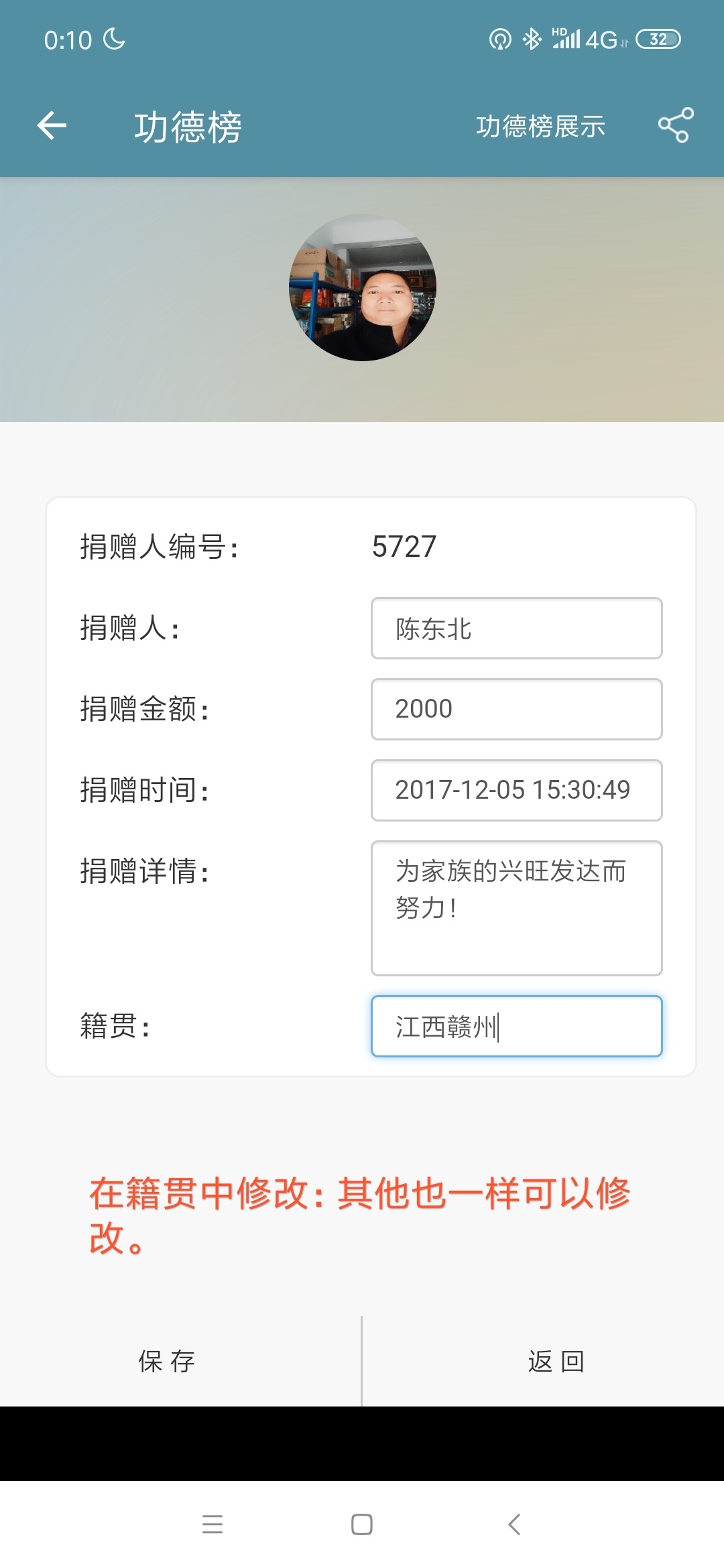Click the 捐赠时间 date field
The height and width of the screenshot is (1568, 724).
coord(516,790)
